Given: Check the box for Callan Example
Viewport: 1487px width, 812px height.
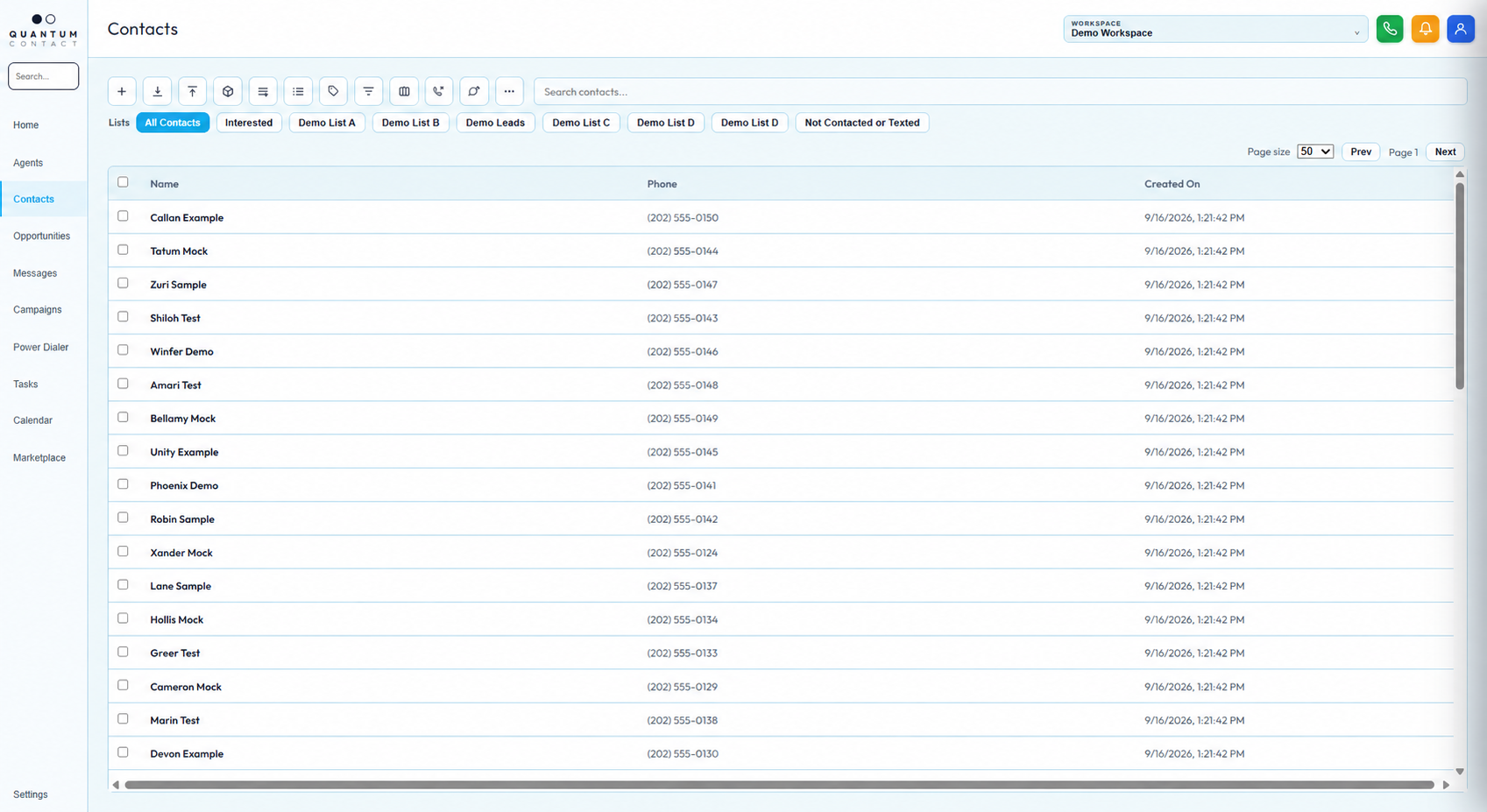Looking at the screenshot, I should coord(123,216).
